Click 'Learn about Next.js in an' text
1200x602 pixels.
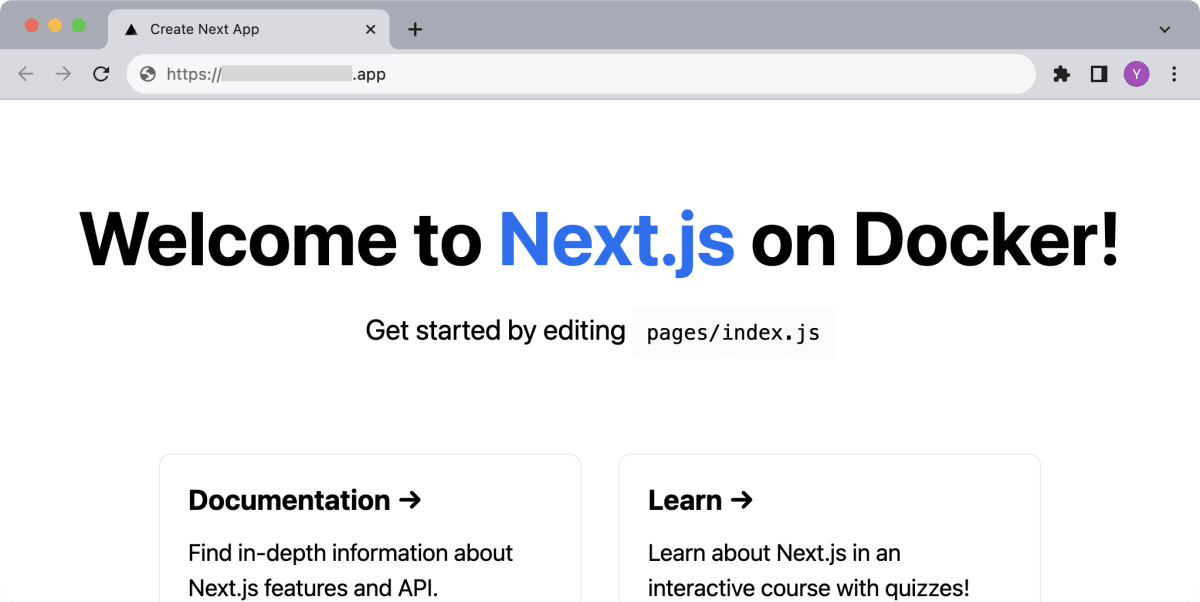(x=775, y=553)
